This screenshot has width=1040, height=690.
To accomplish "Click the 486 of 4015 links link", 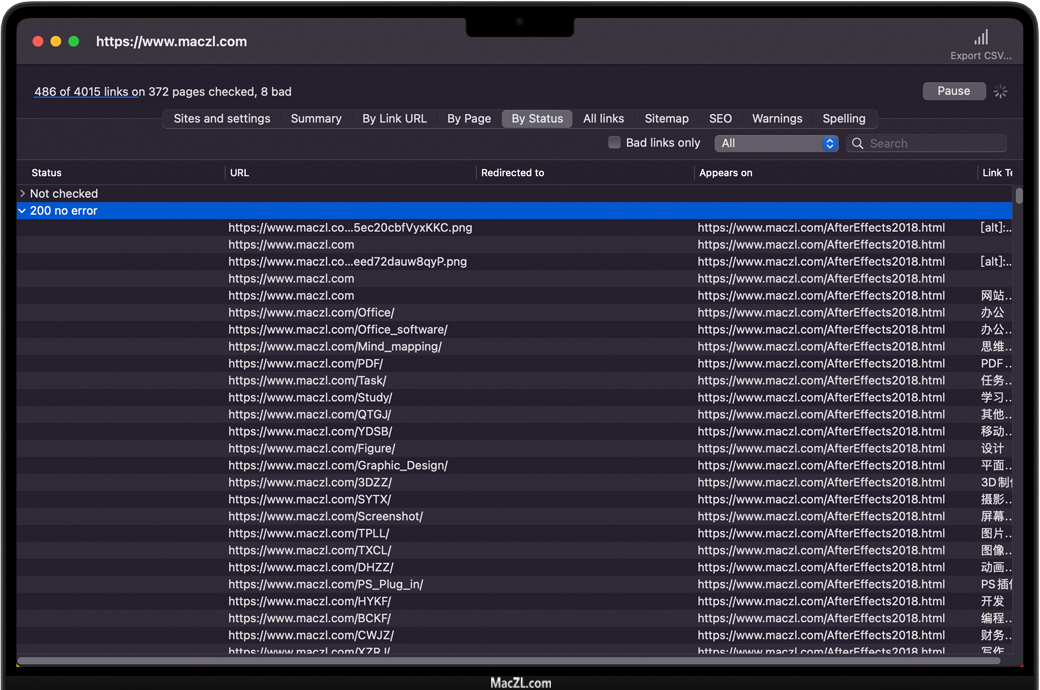I will (x=81, y=92).
